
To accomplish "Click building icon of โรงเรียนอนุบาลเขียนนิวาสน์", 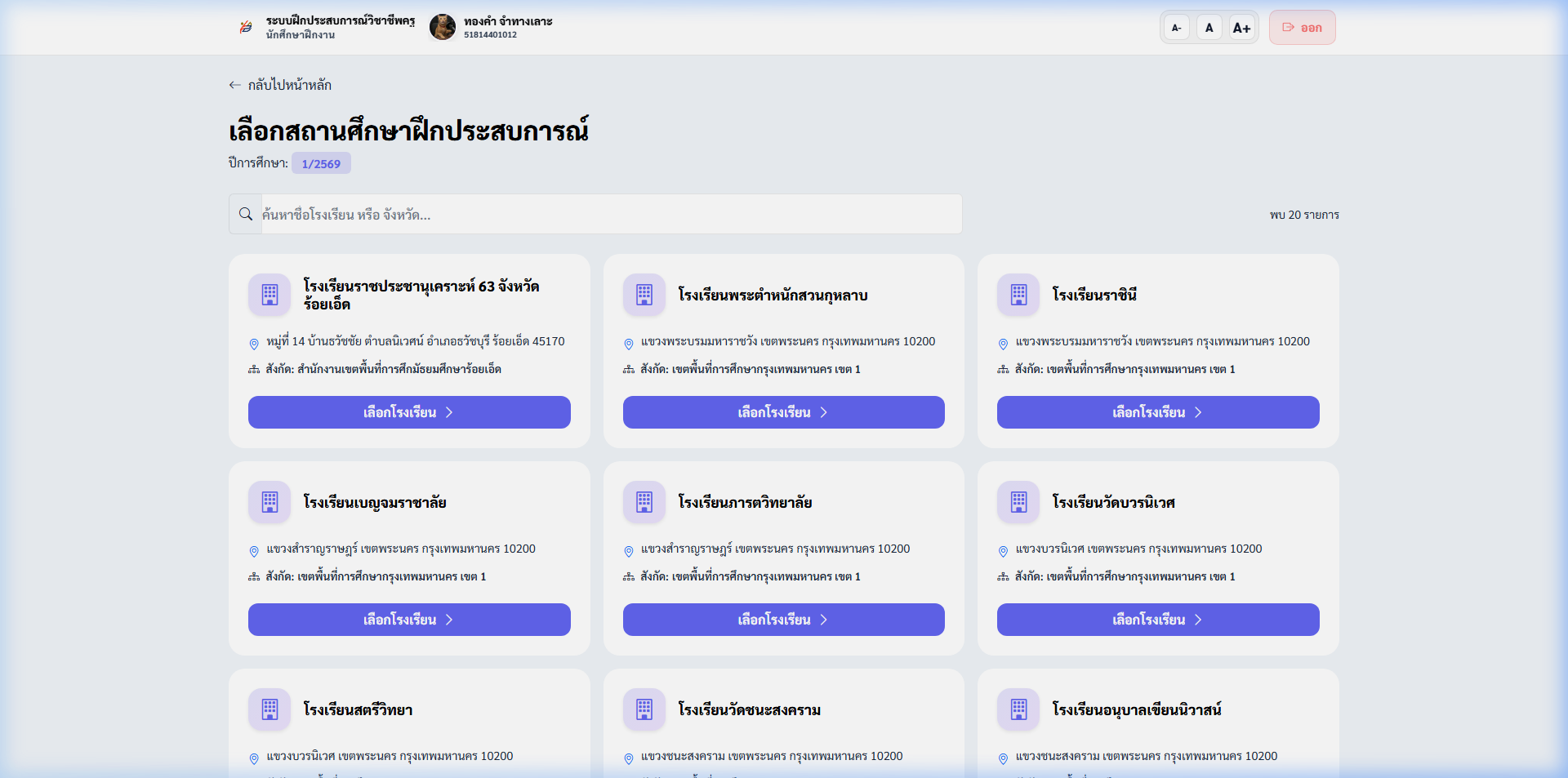I will click(x=1018, y=709).
